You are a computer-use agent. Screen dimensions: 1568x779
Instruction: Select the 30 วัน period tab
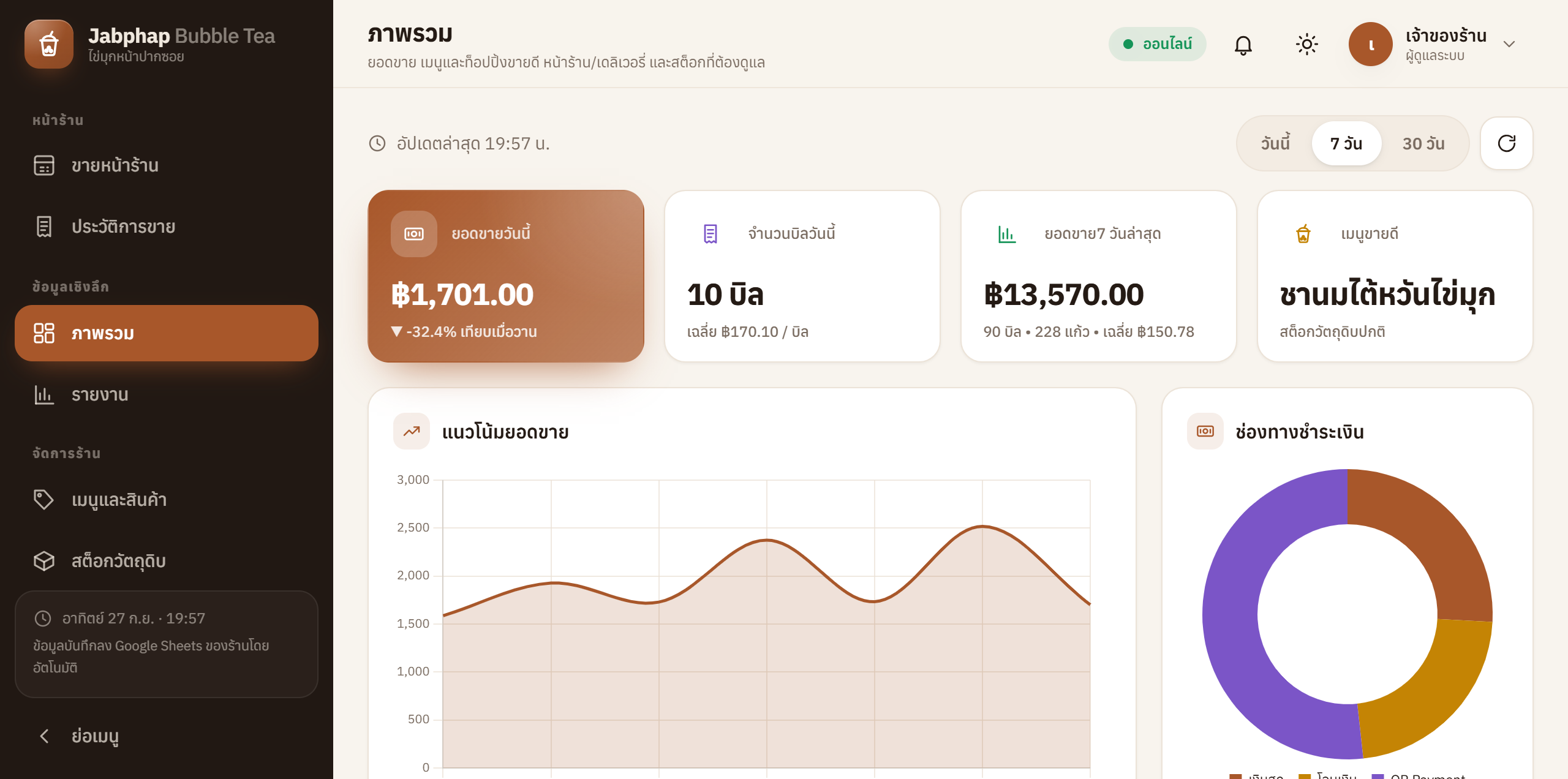[1423, 143]
